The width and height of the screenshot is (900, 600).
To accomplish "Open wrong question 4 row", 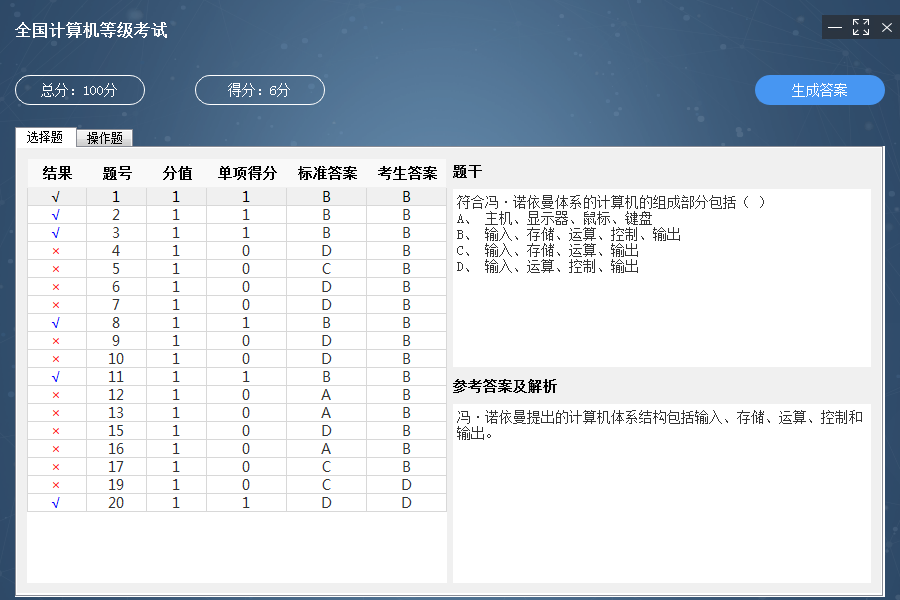I will pyautogui.click(x=236, y=251).
